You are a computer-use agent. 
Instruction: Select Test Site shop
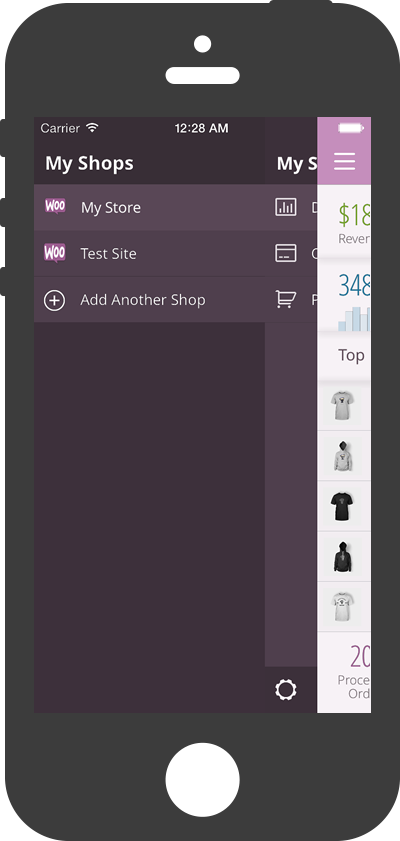coord(176,254)
